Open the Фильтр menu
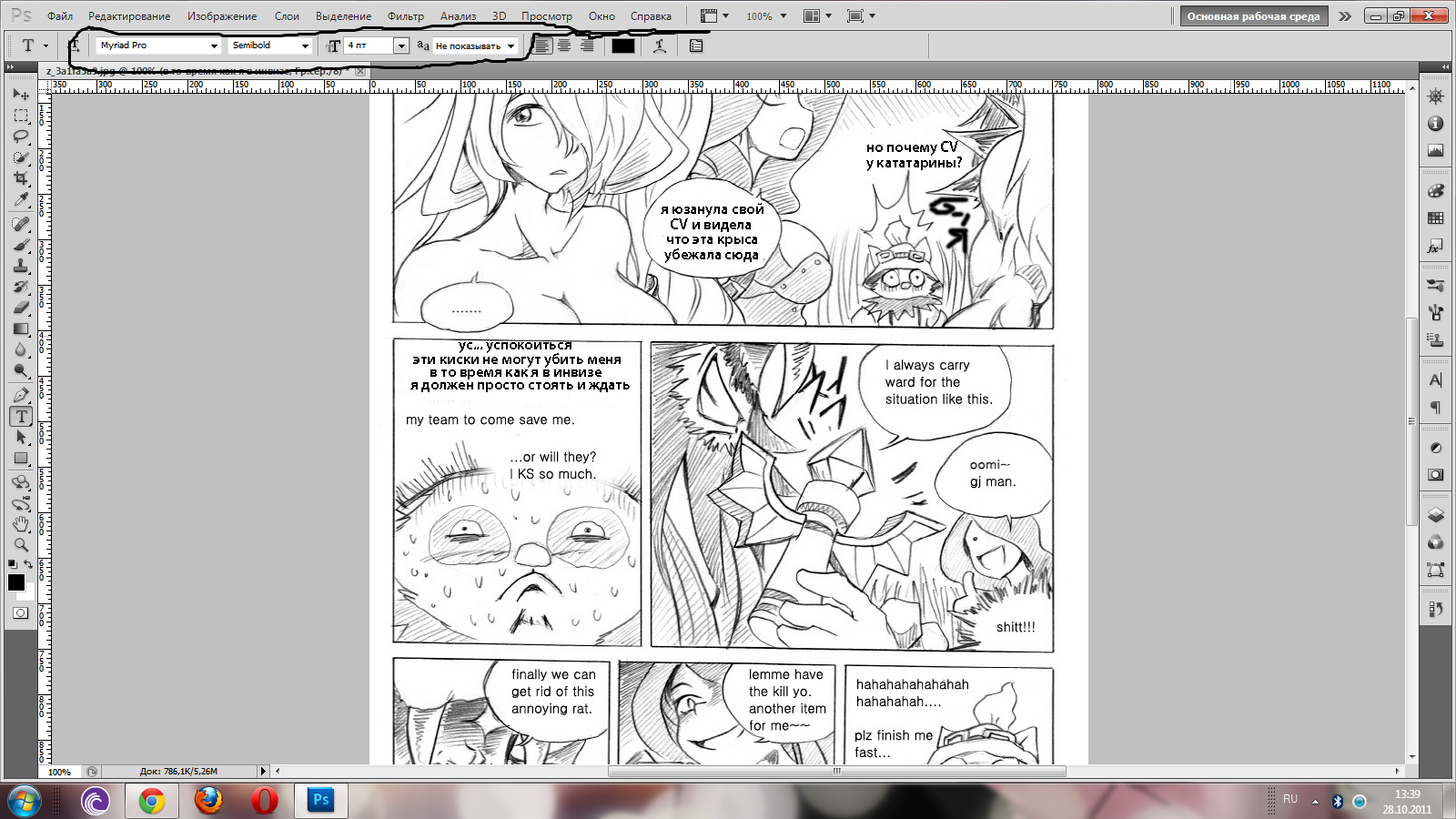Image resolution: width=1456 pixels, height=819 pixels. point(406,16)
